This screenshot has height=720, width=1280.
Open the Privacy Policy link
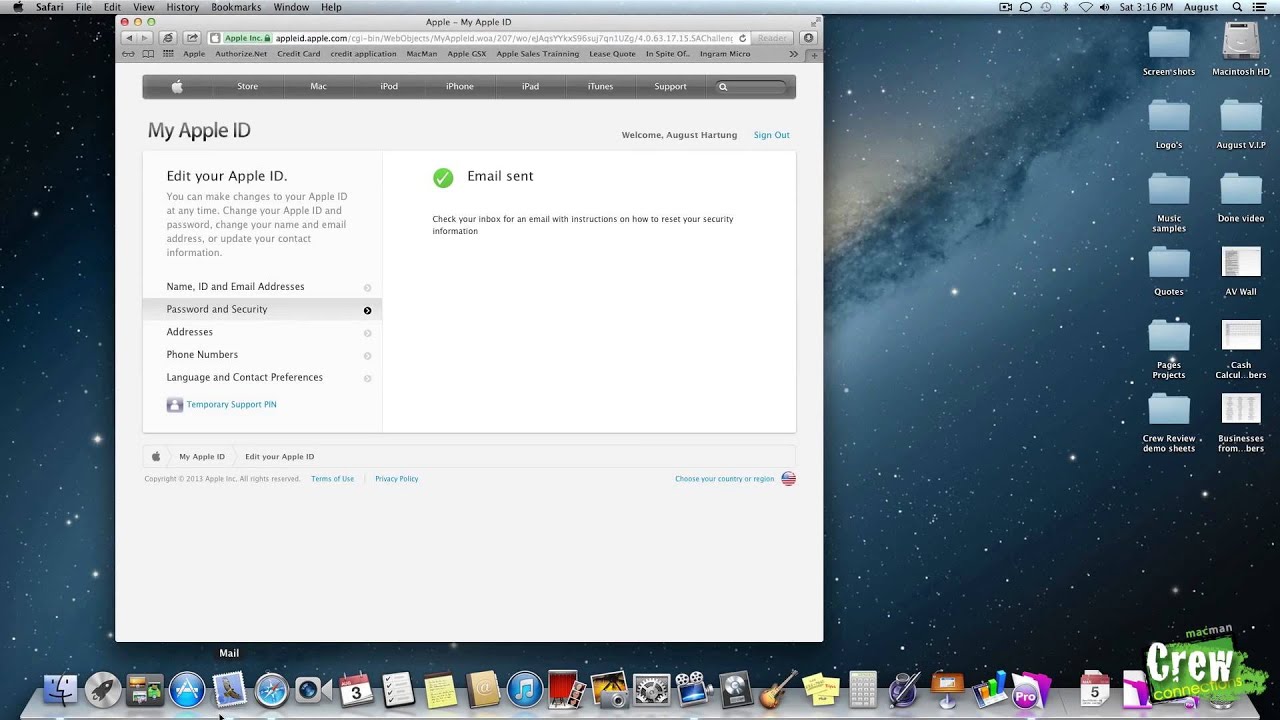(396, 479)
